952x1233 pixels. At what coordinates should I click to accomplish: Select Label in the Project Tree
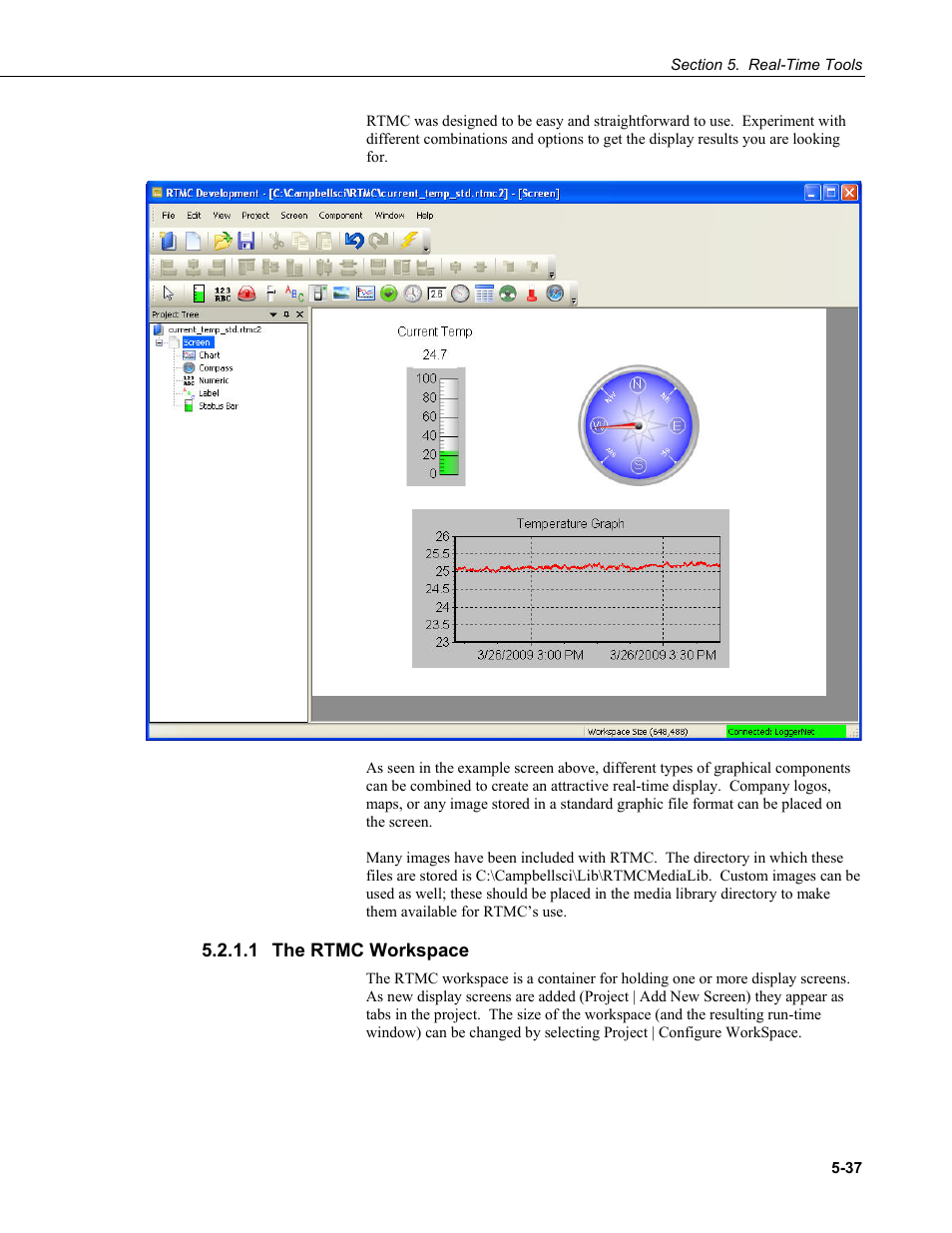209,393
